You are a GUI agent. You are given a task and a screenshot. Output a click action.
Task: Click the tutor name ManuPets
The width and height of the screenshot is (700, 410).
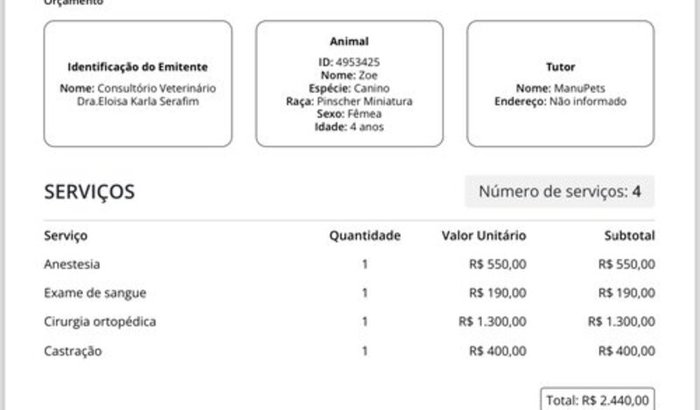pyautogui.click(x=579, y=88)
